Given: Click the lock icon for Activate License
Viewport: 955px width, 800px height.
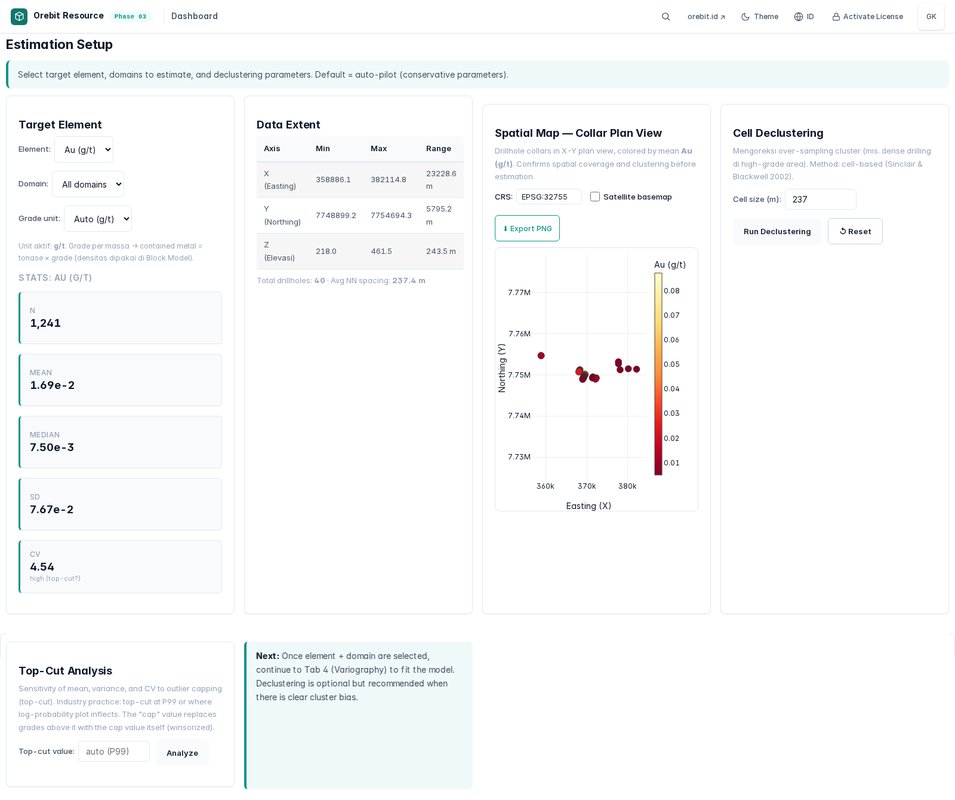Looking at the screenshot, I should pos(836,17).
